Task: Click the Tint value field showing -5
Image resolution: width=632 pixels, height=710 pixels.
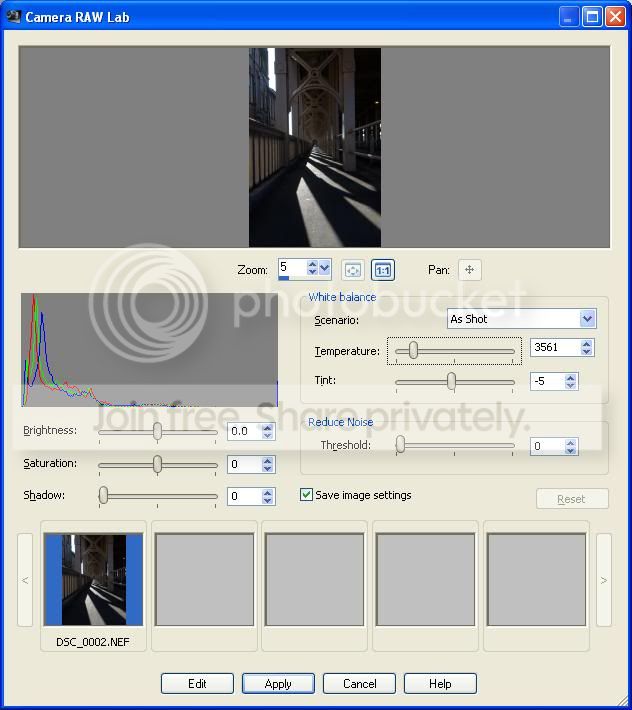Action: (x=548, y=381)
